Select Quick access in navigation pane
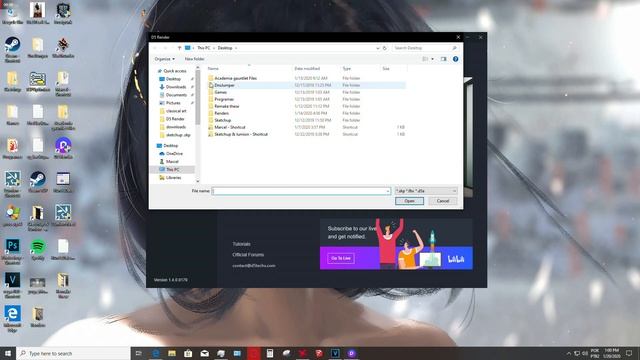Screen dimensions: 640x360 pos(175,71)
